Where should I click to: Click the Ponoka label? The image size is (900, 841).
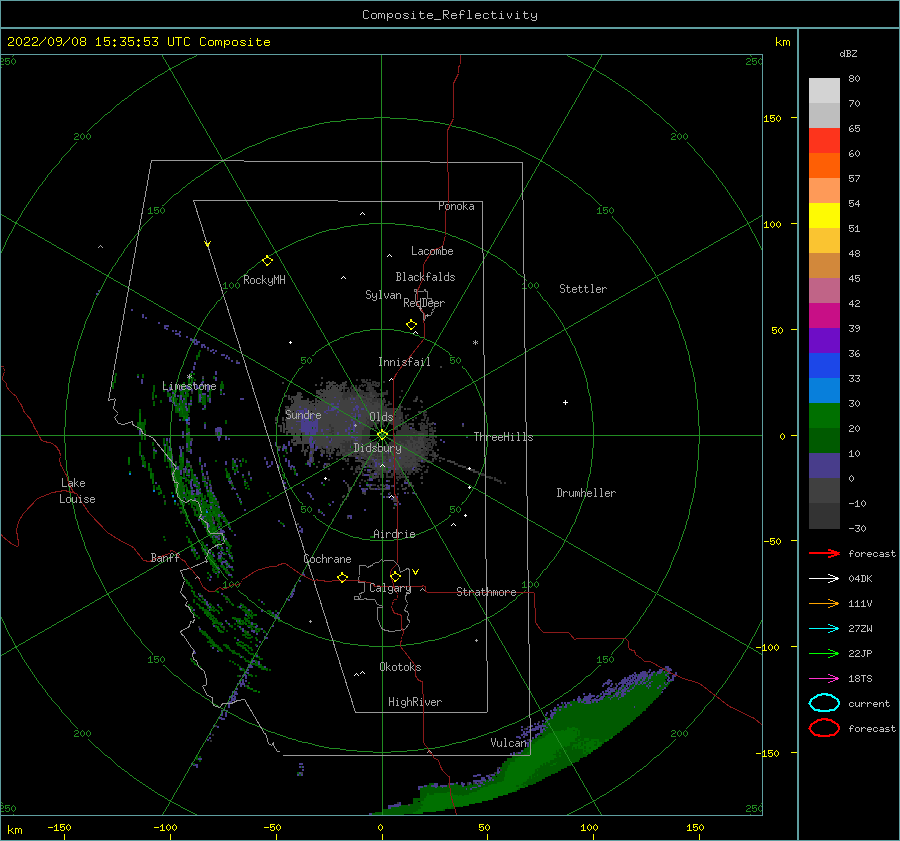456,206
